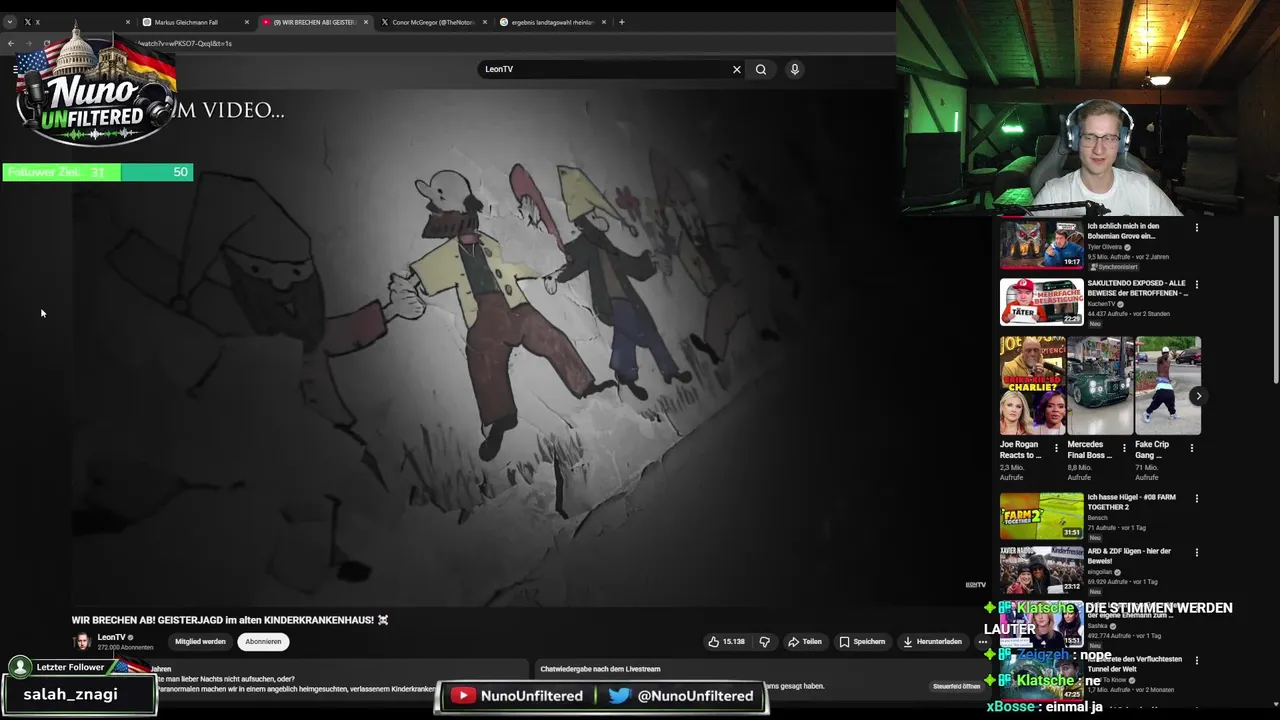The height and width of the screenshot is (720, 1280).
Task: Click Mitglied werden button
Action: (200, 642)
